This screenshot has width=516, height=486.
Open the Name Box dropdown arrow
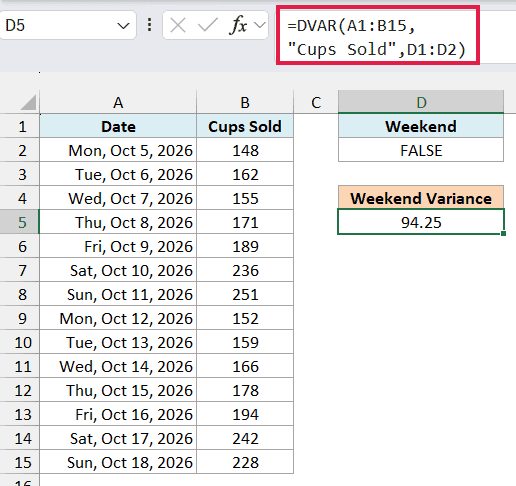(123, 26)
